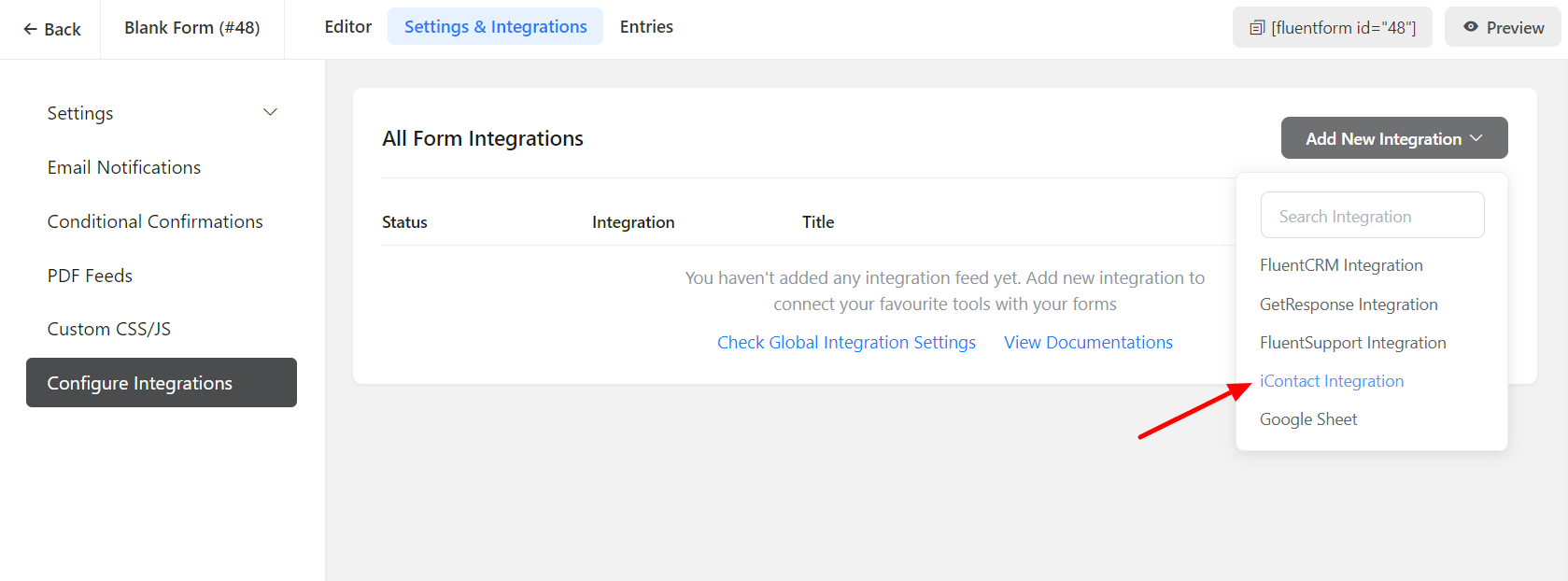The height and width of the screenshot is (581, 1568).
Task: Follow the View Documentations link
Action: pos(1088,343)
